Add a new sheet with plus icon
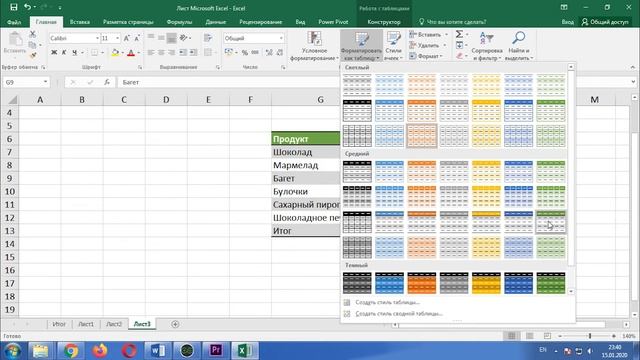The image size is (640, 360). 175,324
